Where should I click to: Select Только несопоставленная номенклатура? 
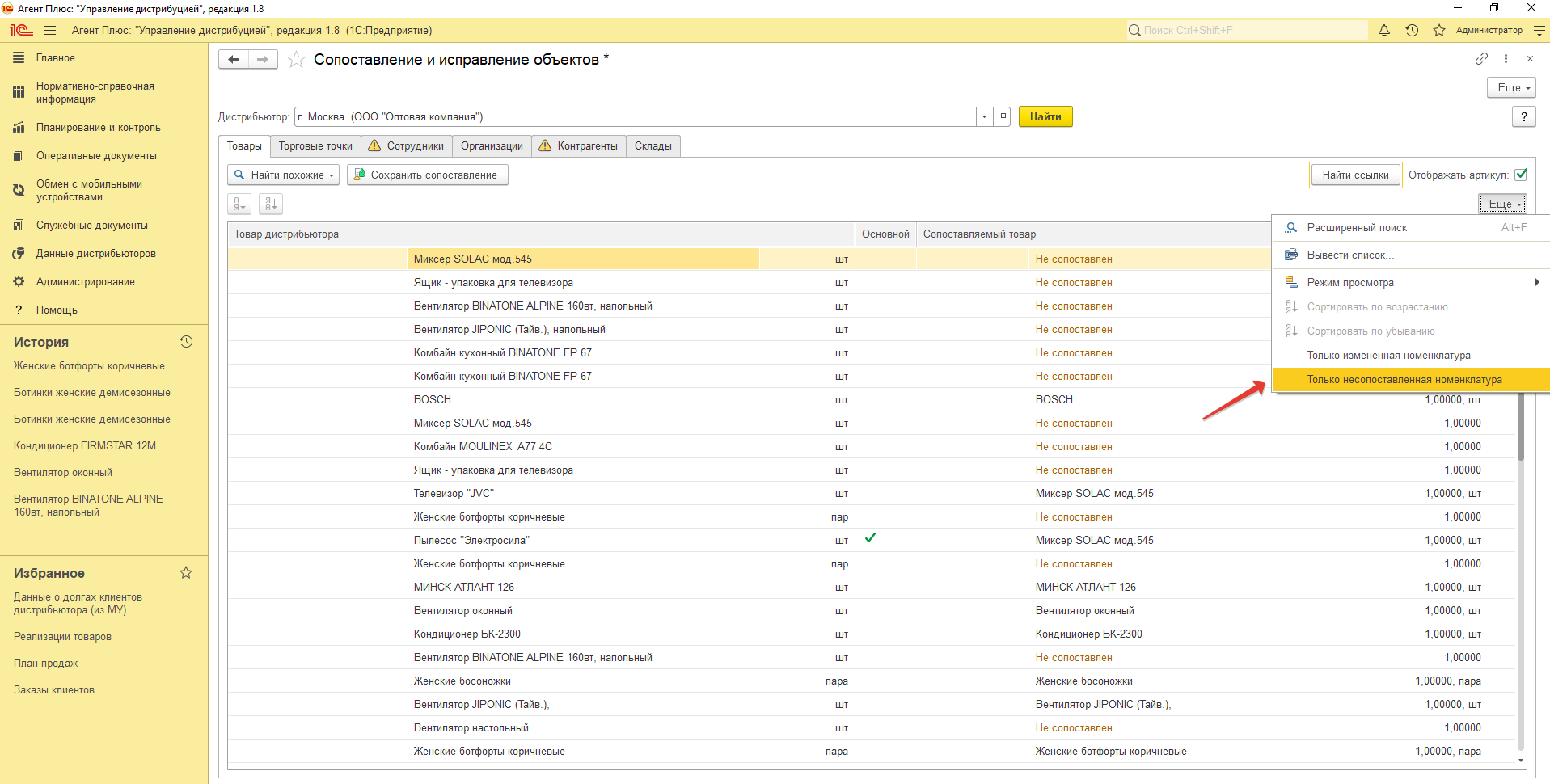[x=1411, y=380]
